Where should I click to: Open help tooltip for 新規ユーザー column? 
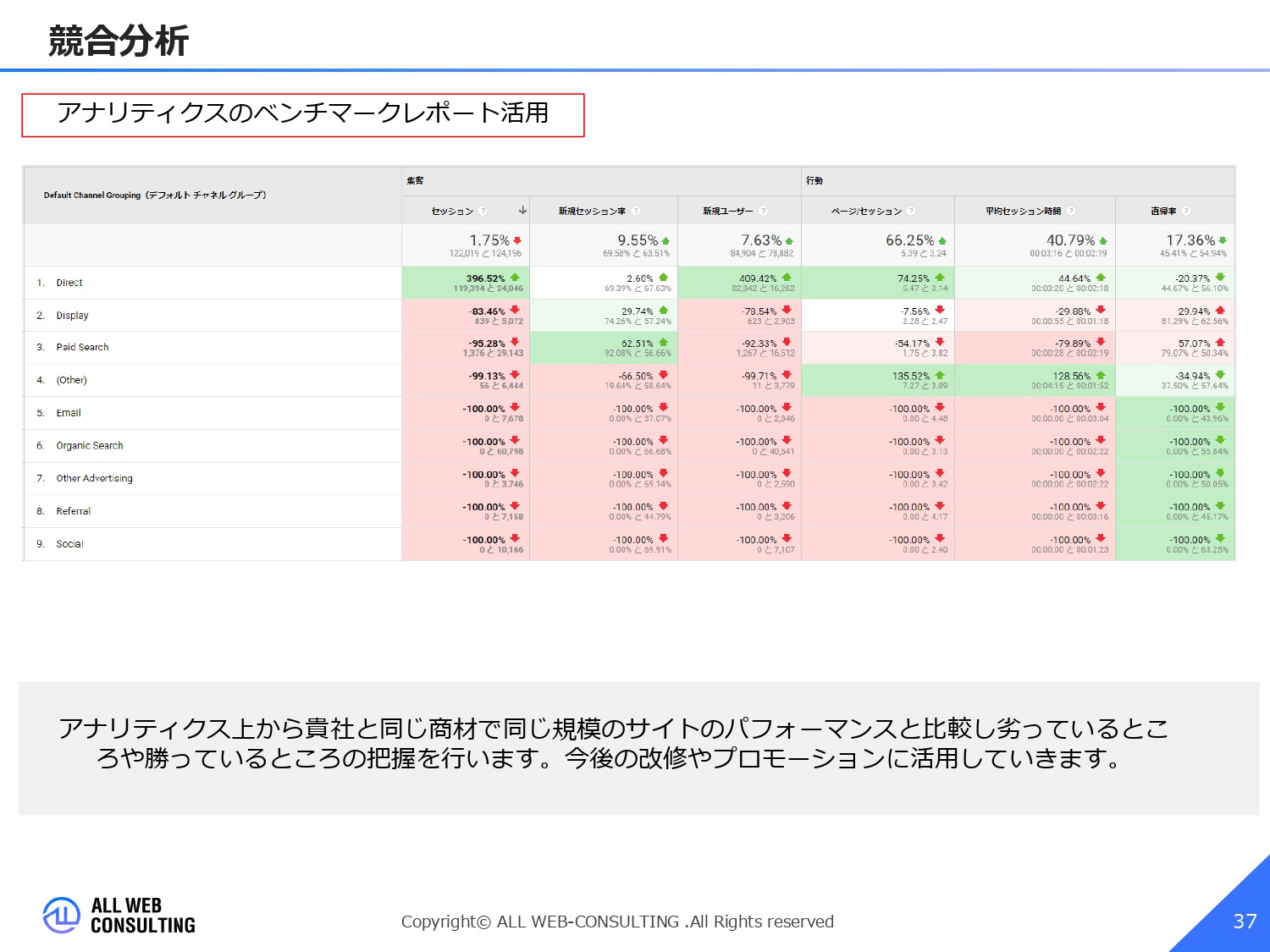pyautogui.click(x=764, y=211)
